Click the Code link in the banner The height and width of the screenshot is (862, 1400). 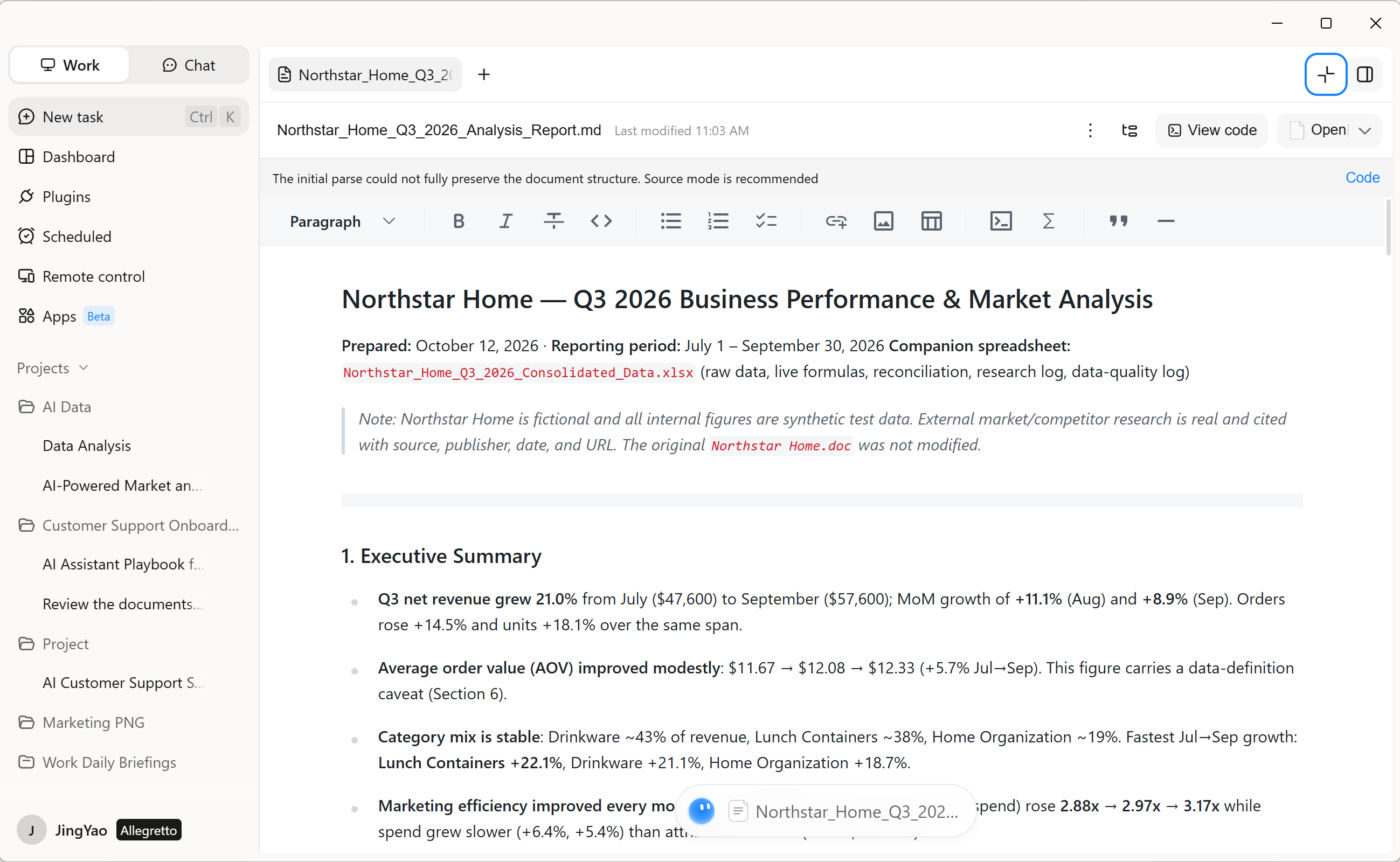click(x=1362, y=178)
